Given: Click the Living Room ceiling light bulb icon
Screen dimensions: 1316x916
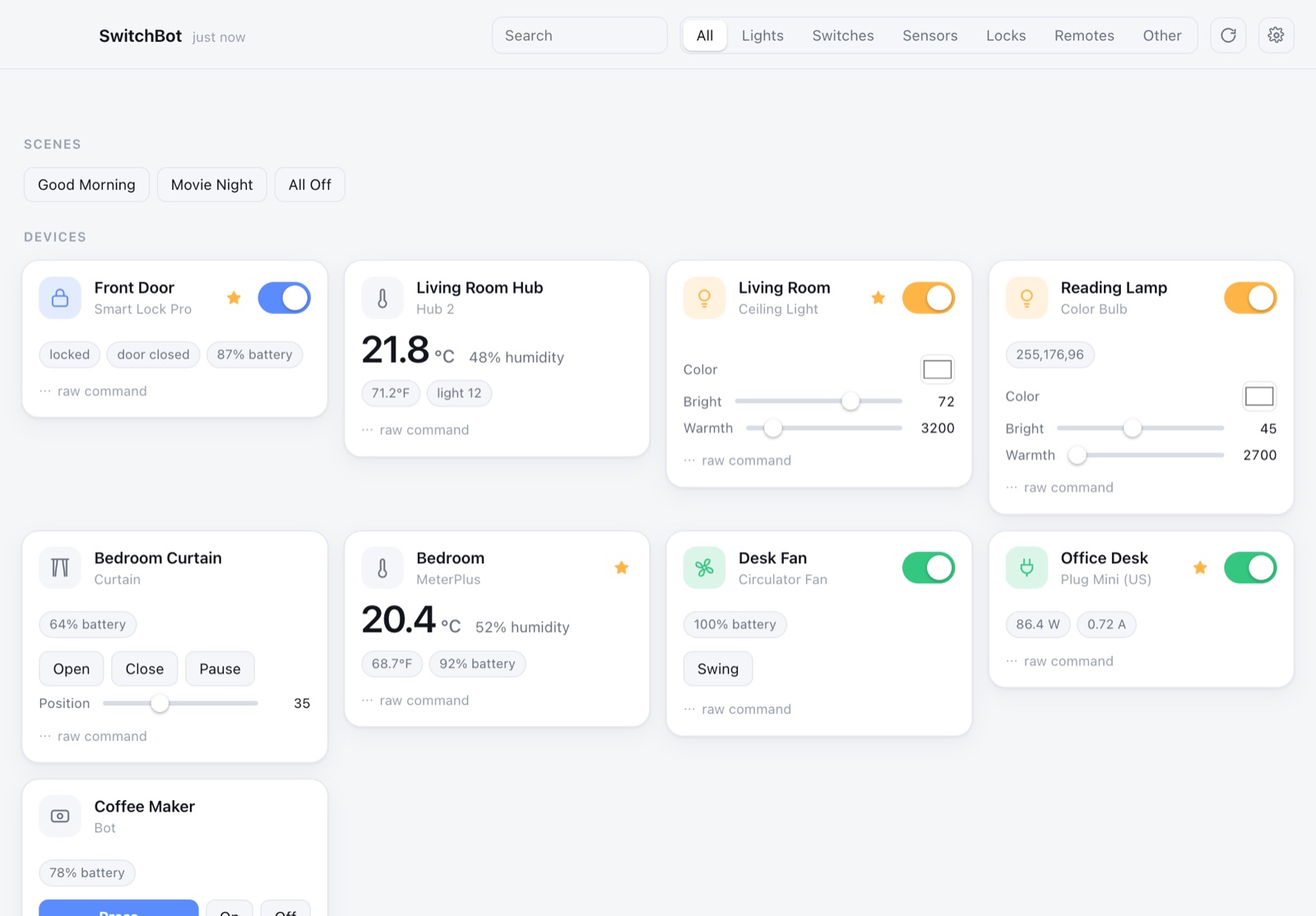Looking at the screenshot, I should [704, 298].
